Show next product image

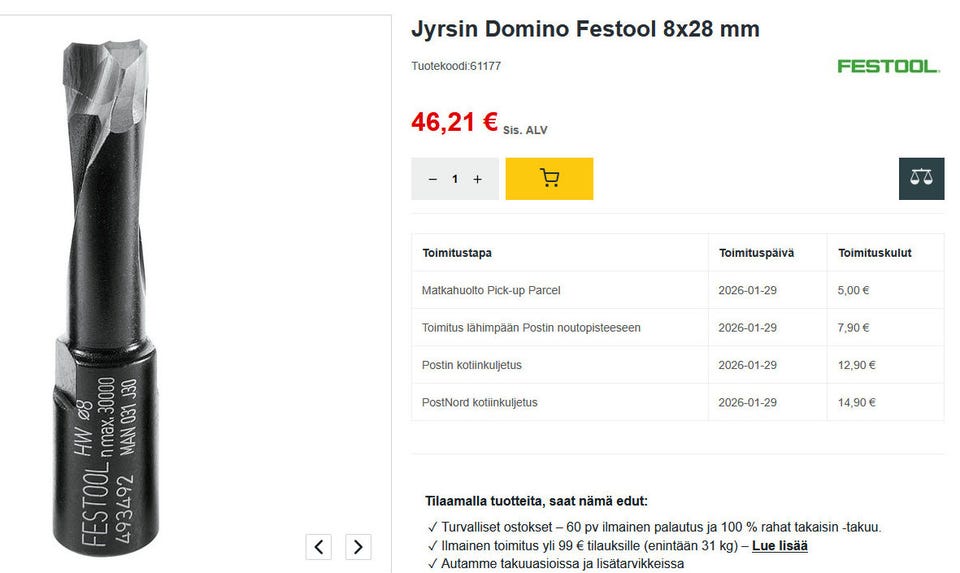point(358,546)
